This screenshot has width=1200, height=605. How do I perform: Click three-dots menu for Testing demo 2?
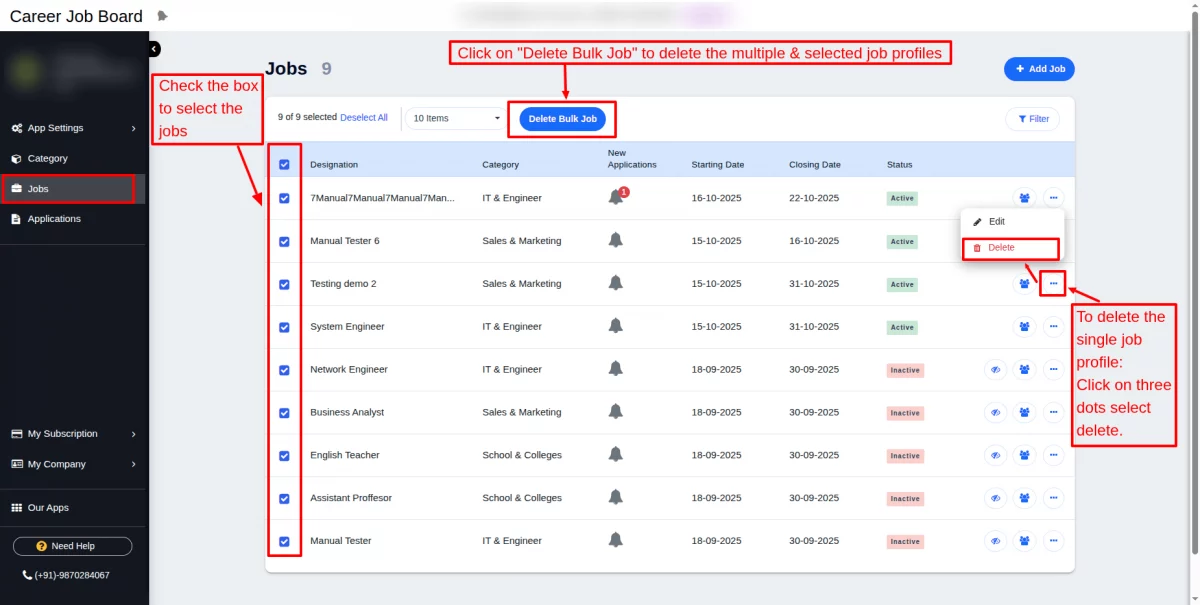[x=1053, y=284]
